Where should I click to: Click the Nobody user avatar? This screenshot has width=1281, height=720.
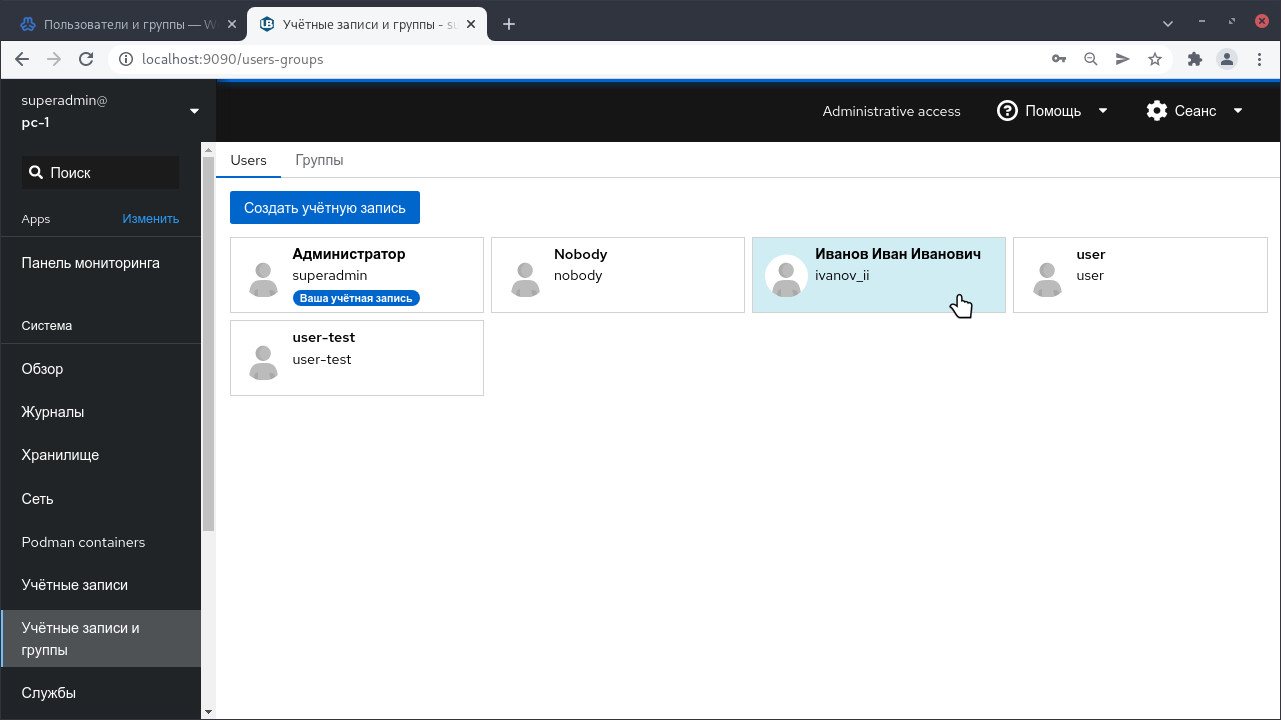(x=525, y=279)
